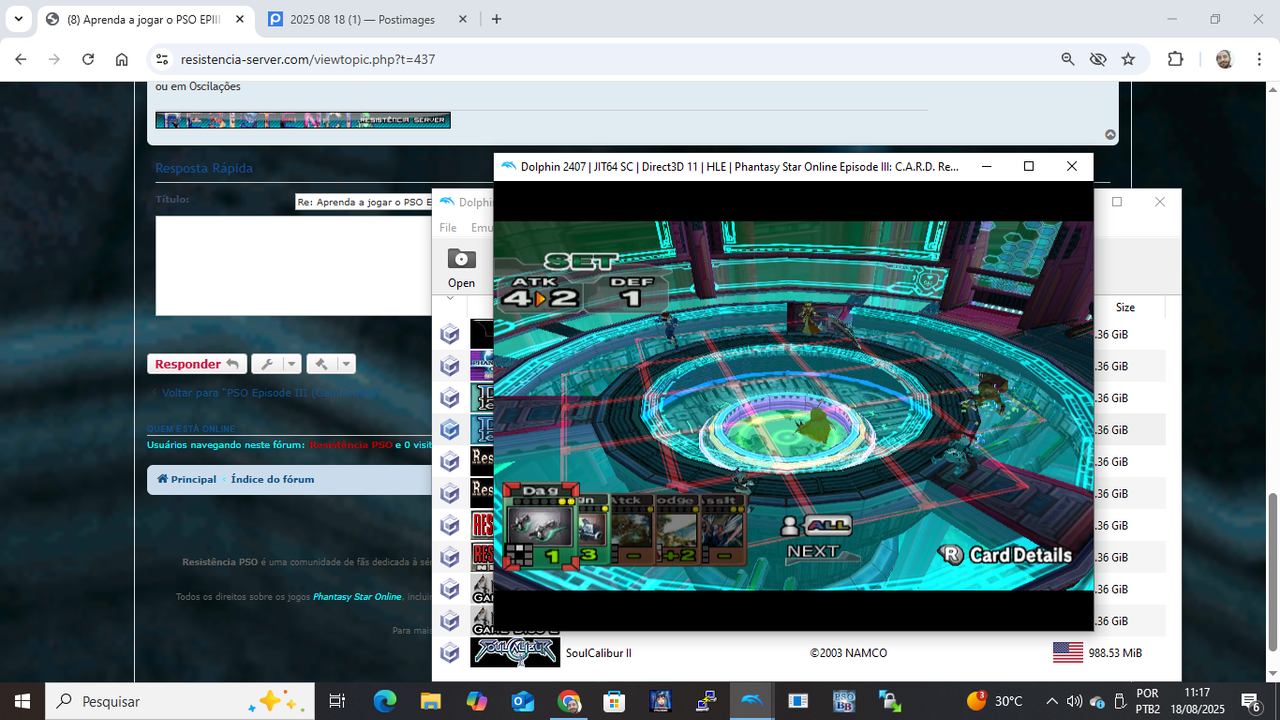
Task: Click the R Card Details prompt in game
Action: pyautogui.click(x=1006, y=555)
